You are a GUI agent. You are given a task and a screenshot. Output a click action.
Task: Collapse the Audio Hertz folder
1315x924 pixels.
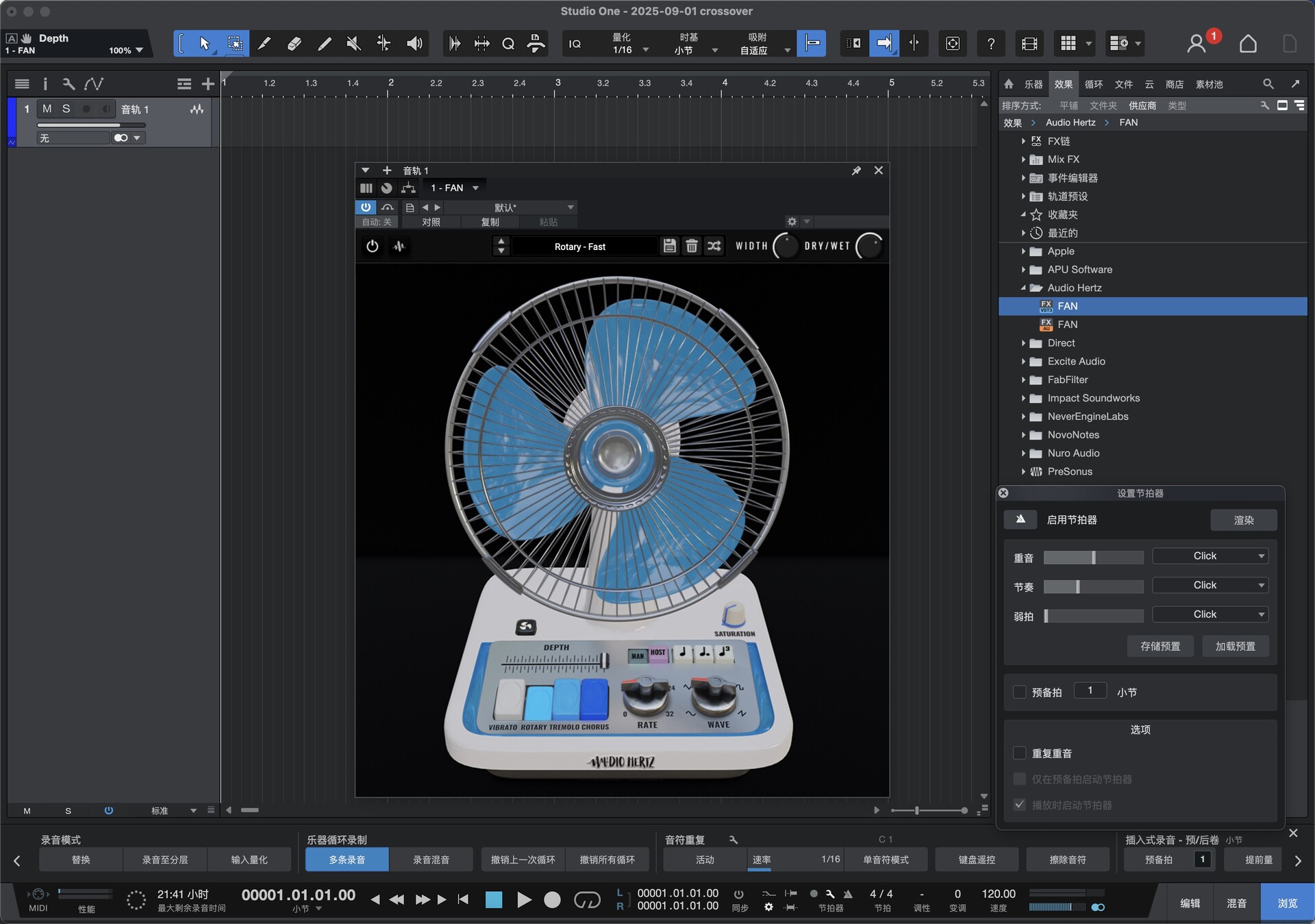pyautogui.click(x=1023, y=288)
